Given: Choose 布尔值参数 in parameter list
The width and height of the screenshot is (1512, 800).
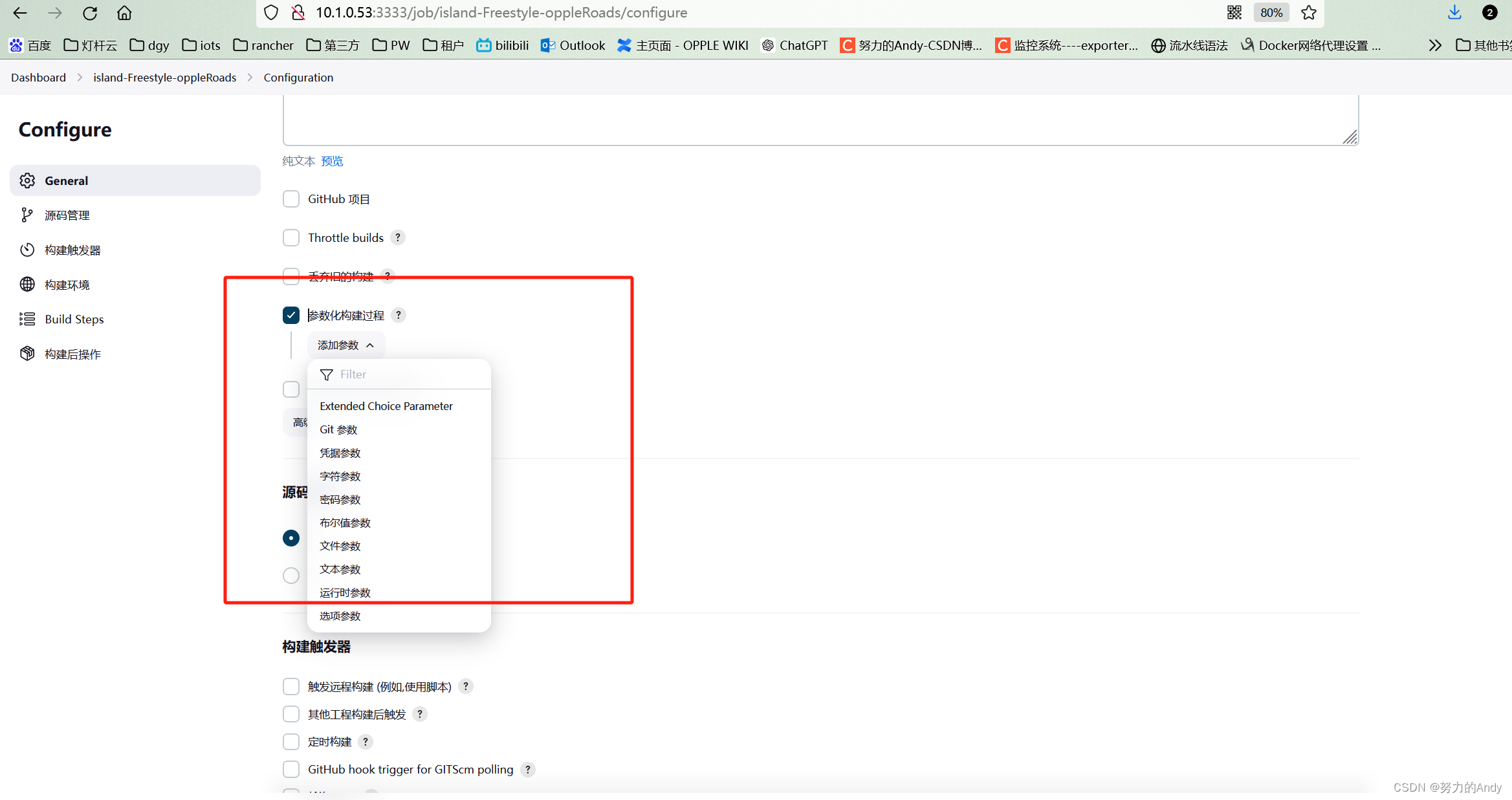Looking at the screenshot, I should pyautogui.click(x=345, y=523).
